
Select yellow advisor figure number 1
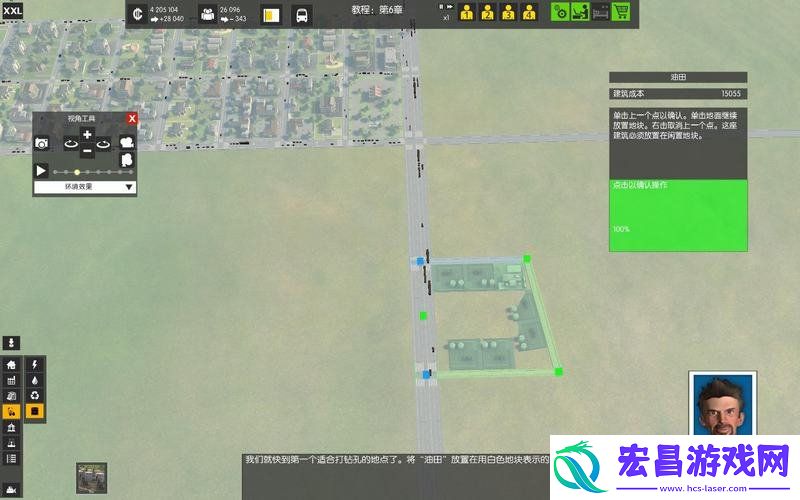point(466,12)
